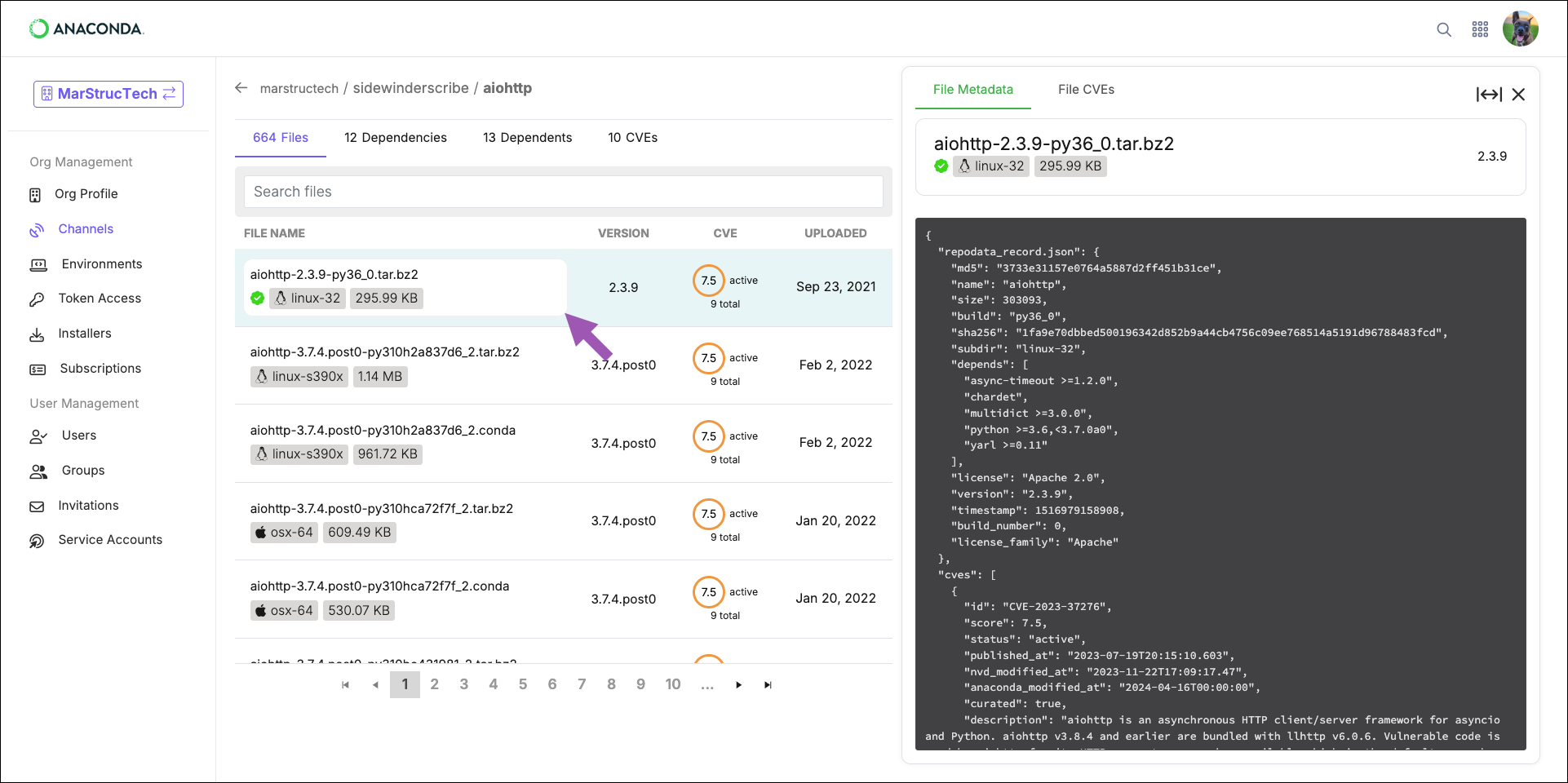The width and height of the screenshot is (1568, 783).
Task: Click the Groups sidebar icon
Action: pos(38,471)
